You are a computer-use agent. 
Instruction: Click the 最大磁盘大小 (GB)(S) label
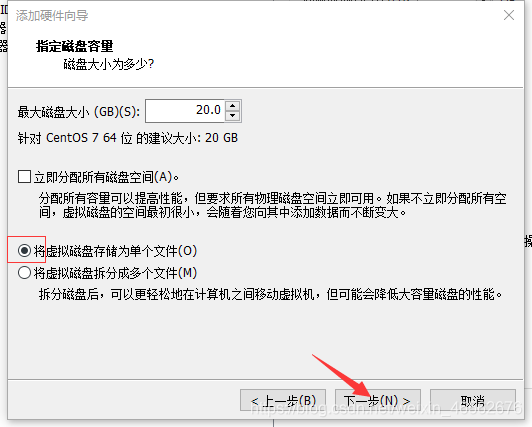pyautogui.click(x=79, y=112)
